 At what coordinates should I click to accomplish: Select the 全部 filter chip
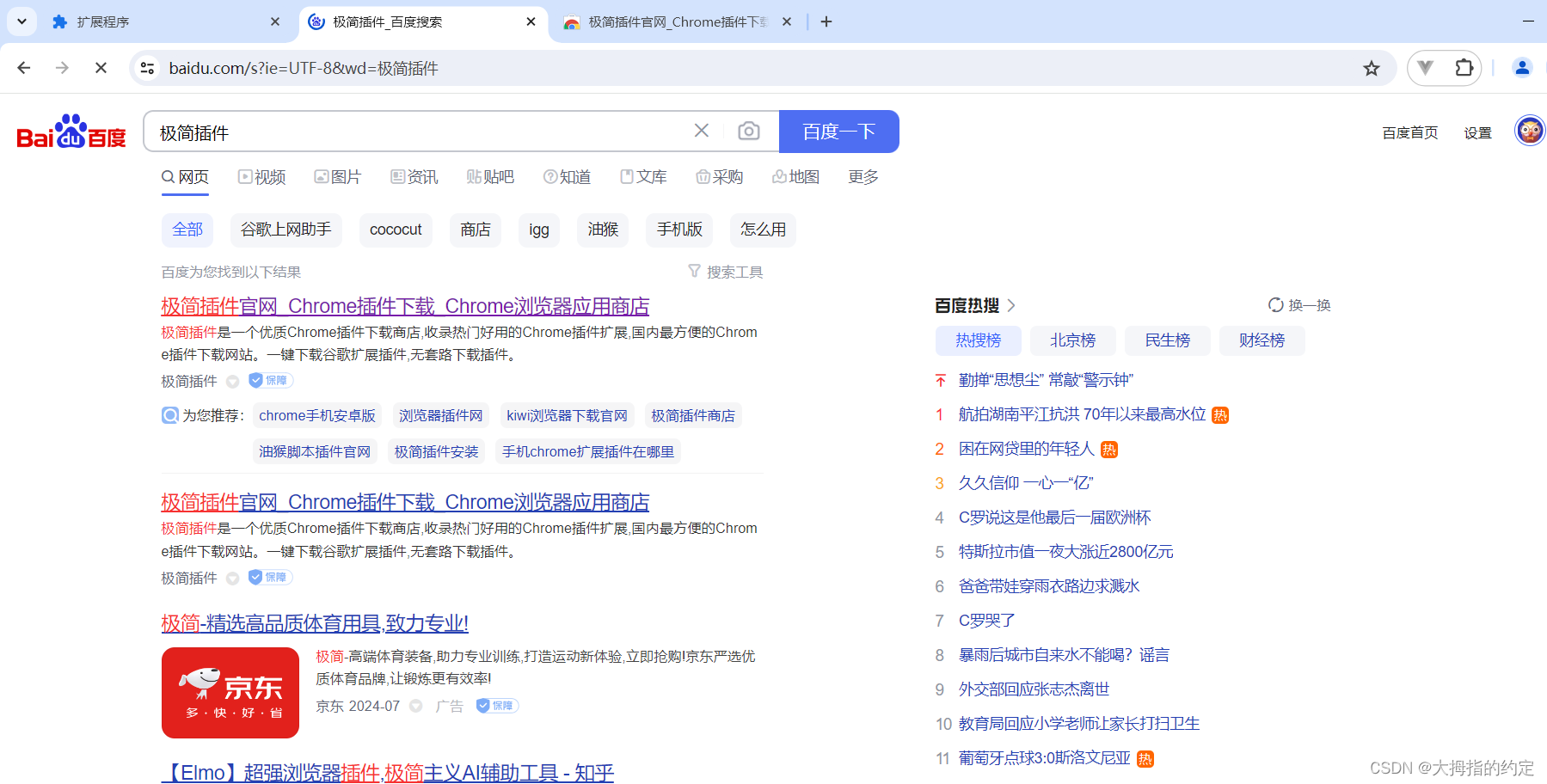click(x=187, y=230)
